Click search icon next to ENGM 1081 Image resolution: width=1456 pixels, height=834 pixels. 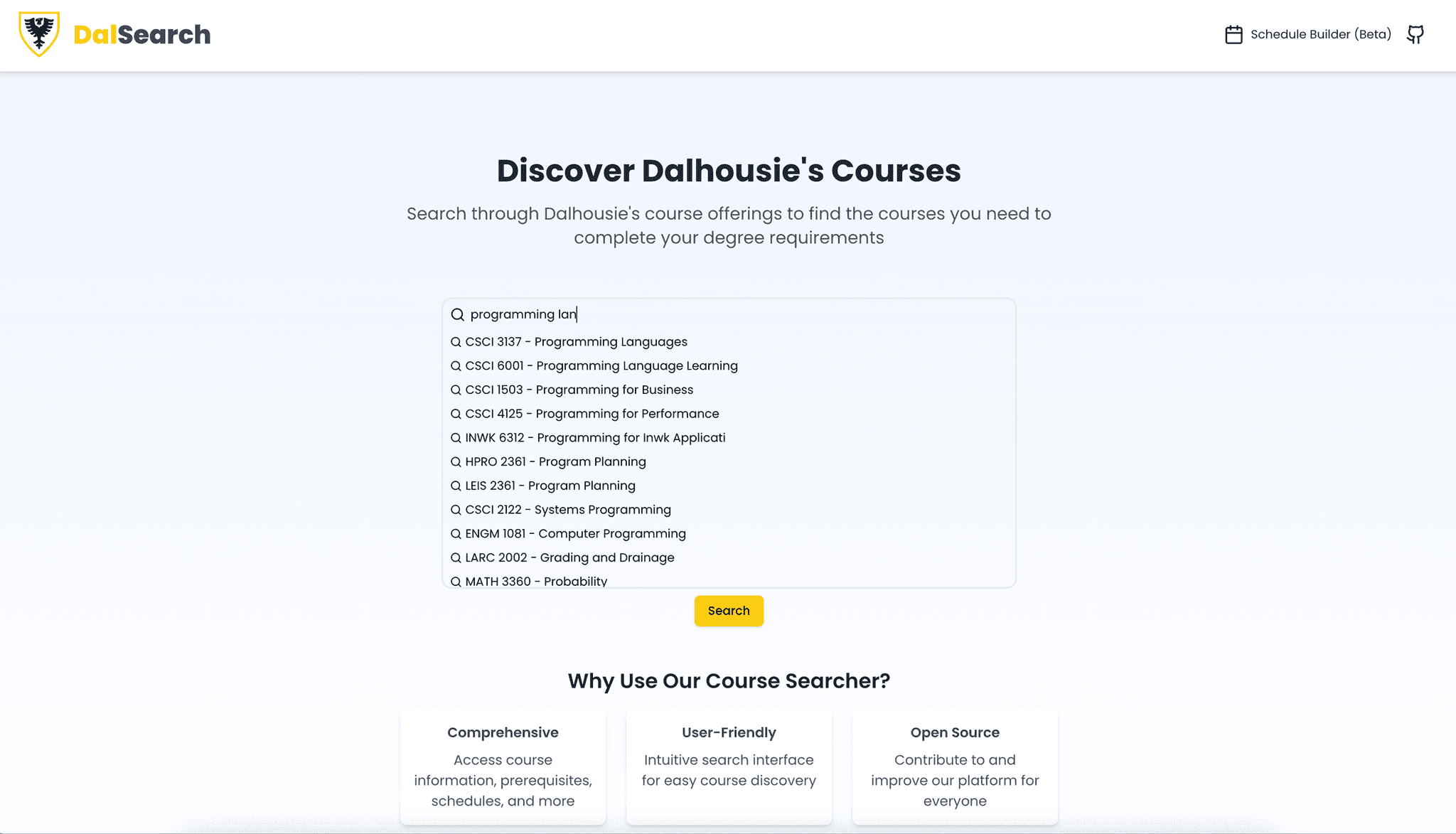click(455, 533)
